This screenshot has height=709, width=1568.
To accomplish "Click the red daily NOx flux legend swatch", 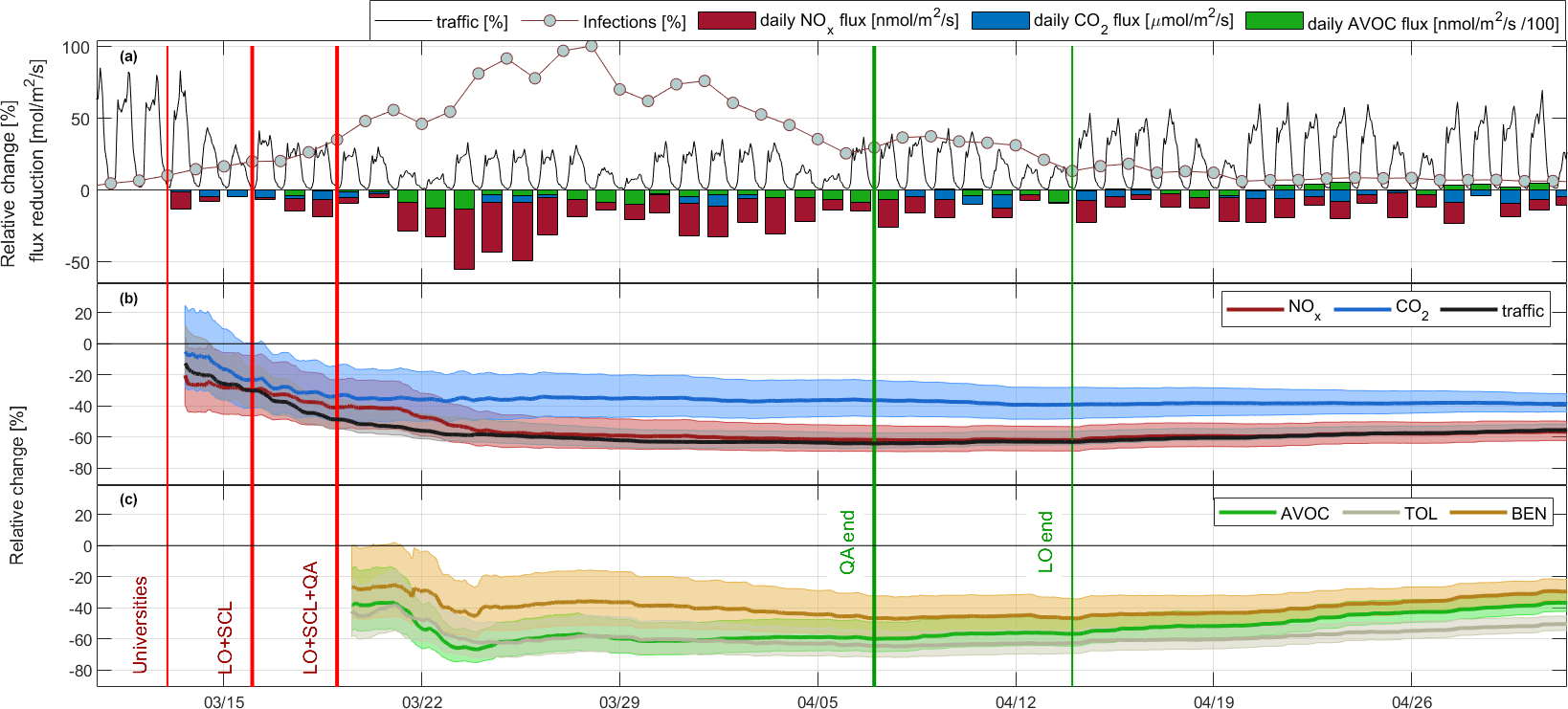I will [x=727, y=21].
